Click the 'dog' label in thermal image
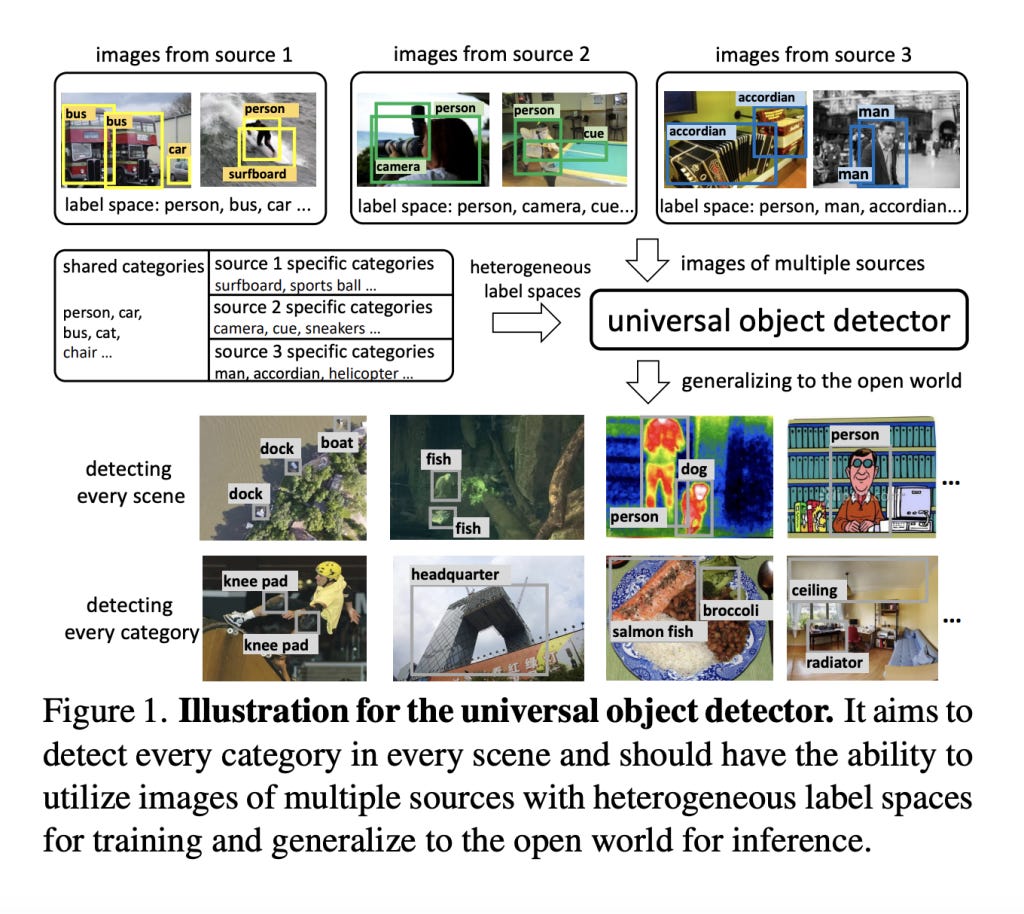This screenshot has height=914, width=1024. pyautogui.click(x=694, y=469)
